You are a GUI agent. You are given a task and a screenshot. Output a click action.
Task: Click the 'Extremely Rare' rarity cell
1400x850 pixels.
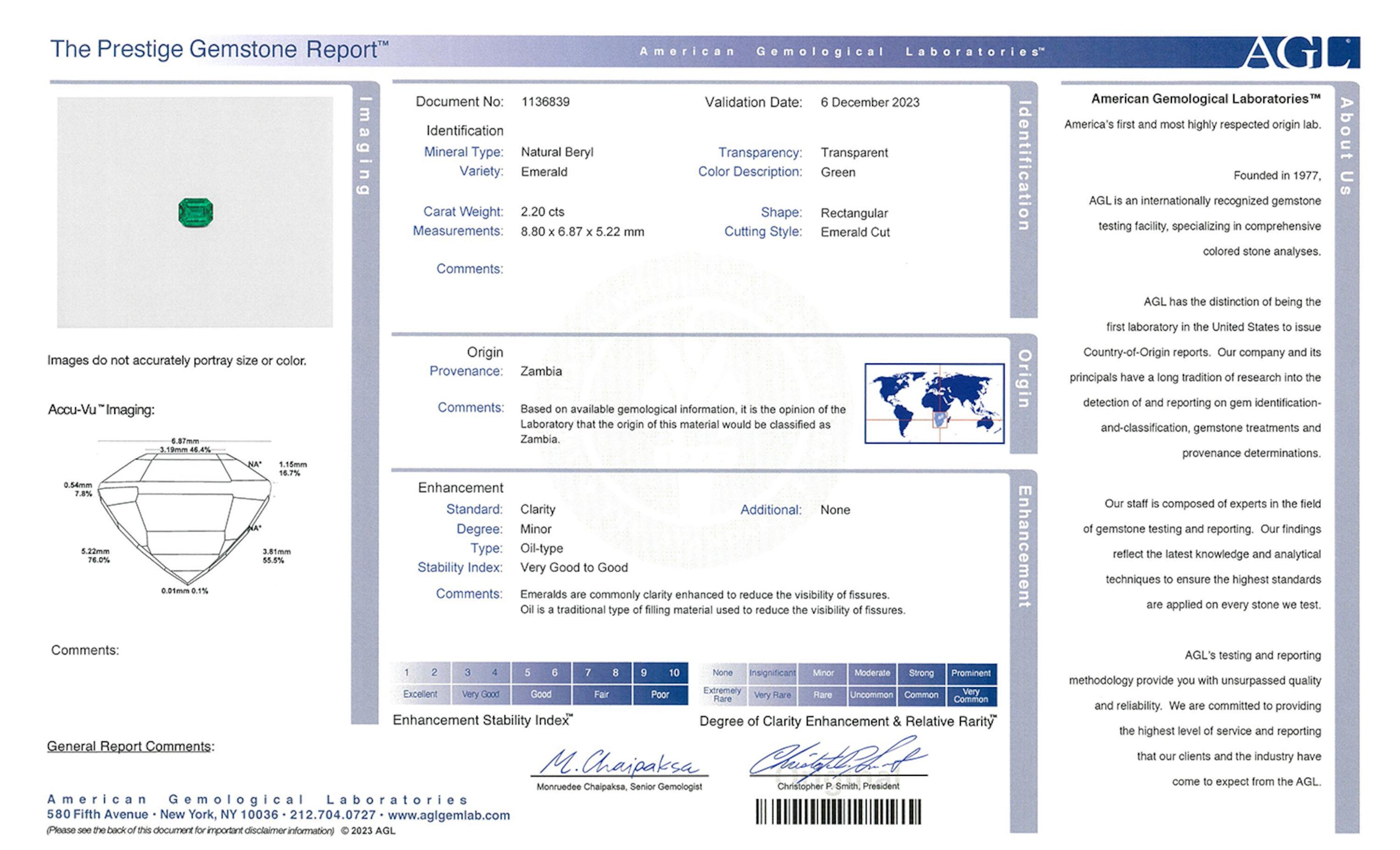723,695
